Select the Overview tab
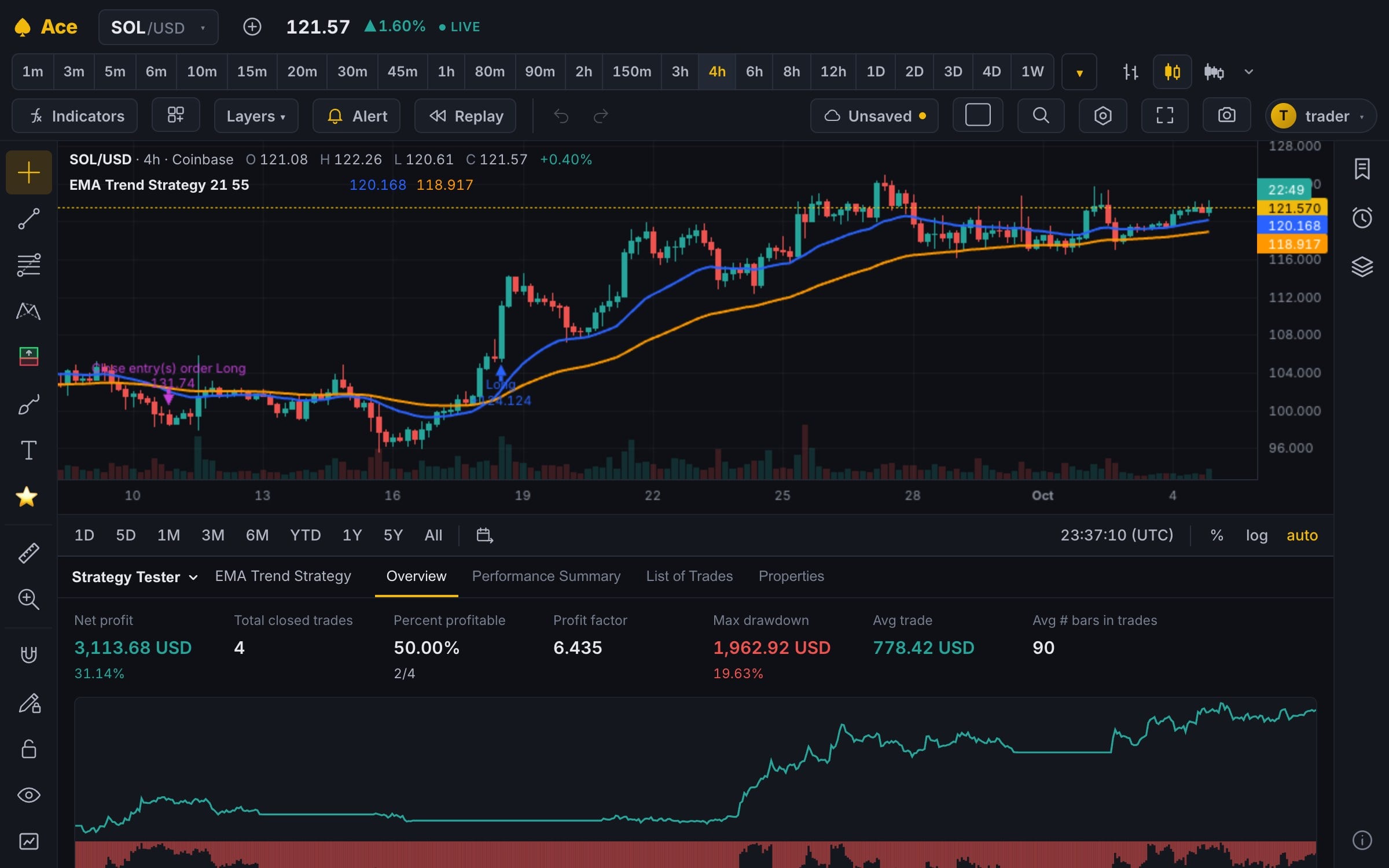Viewport: 1389px width, 868px height. [x=416, y=576]
